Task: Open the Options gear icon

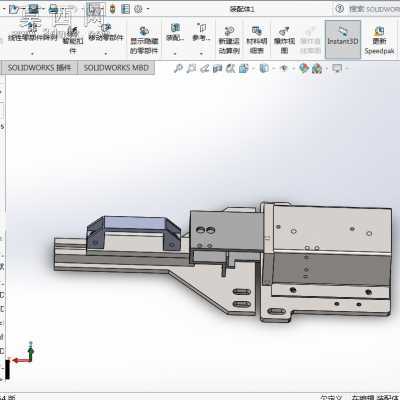Action: pyautogui.click(x=138, y=9)
